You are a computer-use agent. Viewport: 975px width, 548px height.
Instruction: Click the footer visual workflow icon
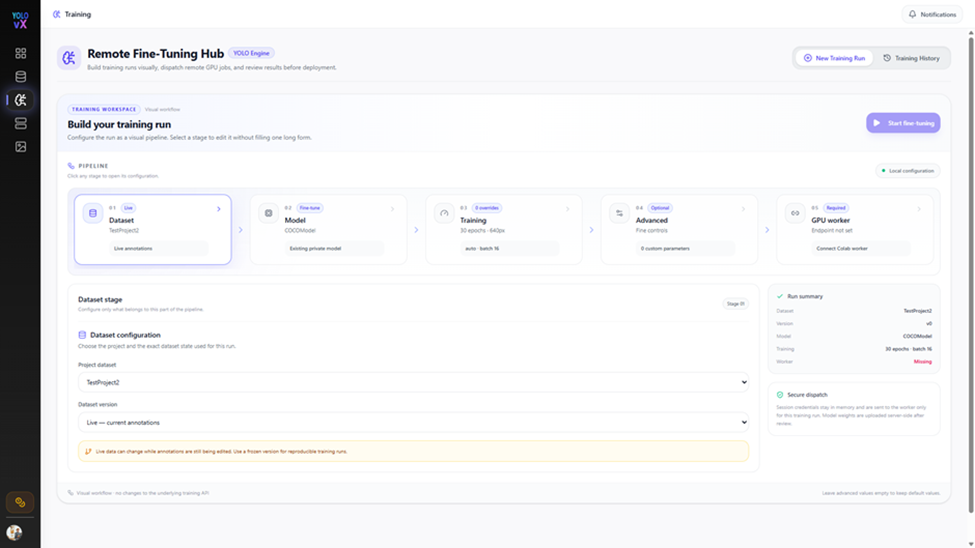tap(70, 493)
